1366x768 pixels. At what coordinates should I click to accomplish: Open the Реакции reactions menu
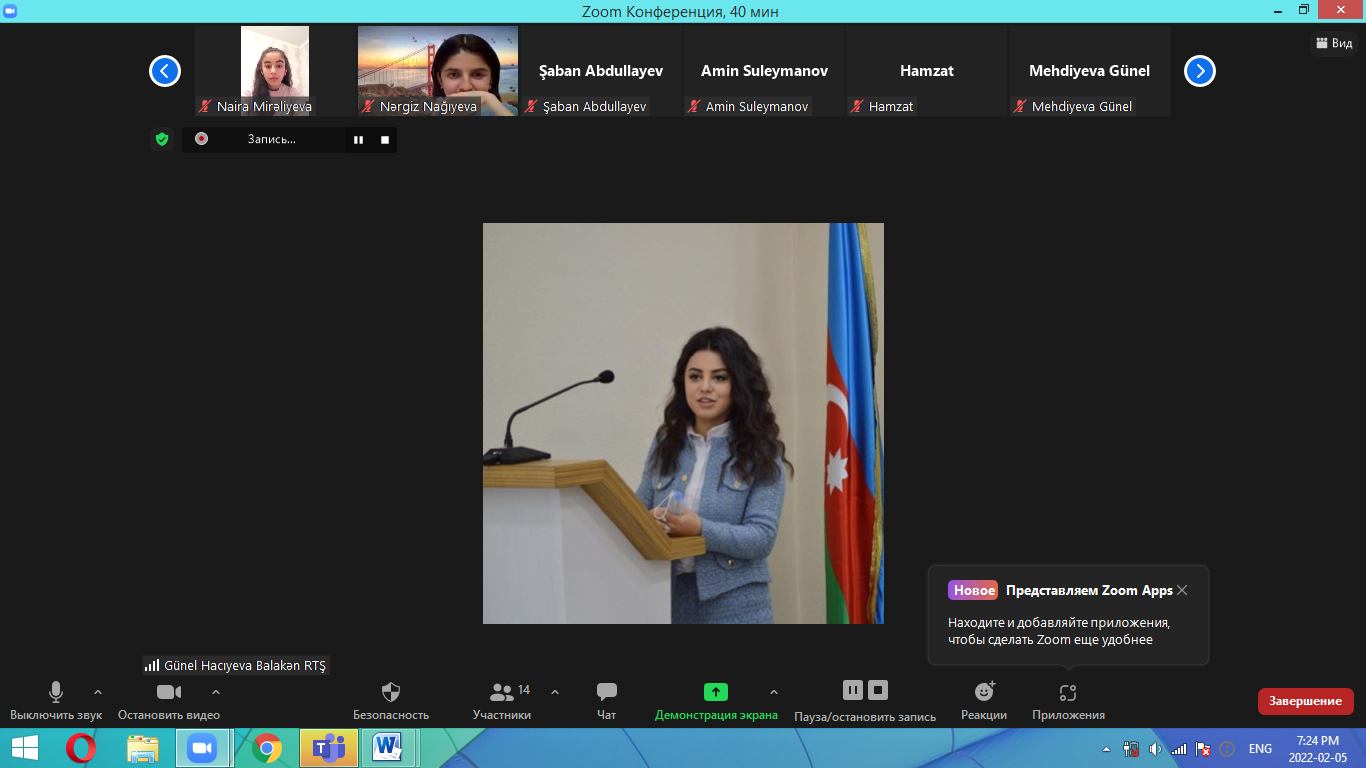click(x=984, y=693)
